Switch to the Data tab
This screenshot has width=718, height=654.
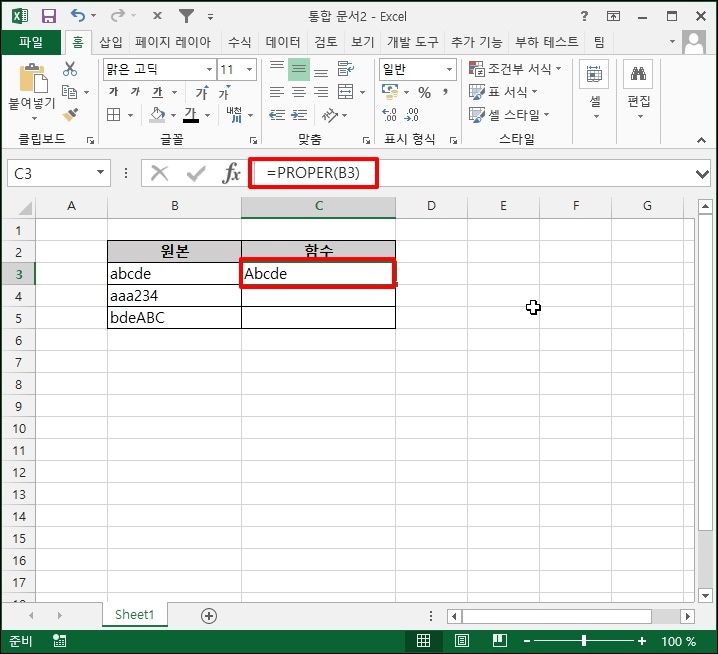click(283, 42)
